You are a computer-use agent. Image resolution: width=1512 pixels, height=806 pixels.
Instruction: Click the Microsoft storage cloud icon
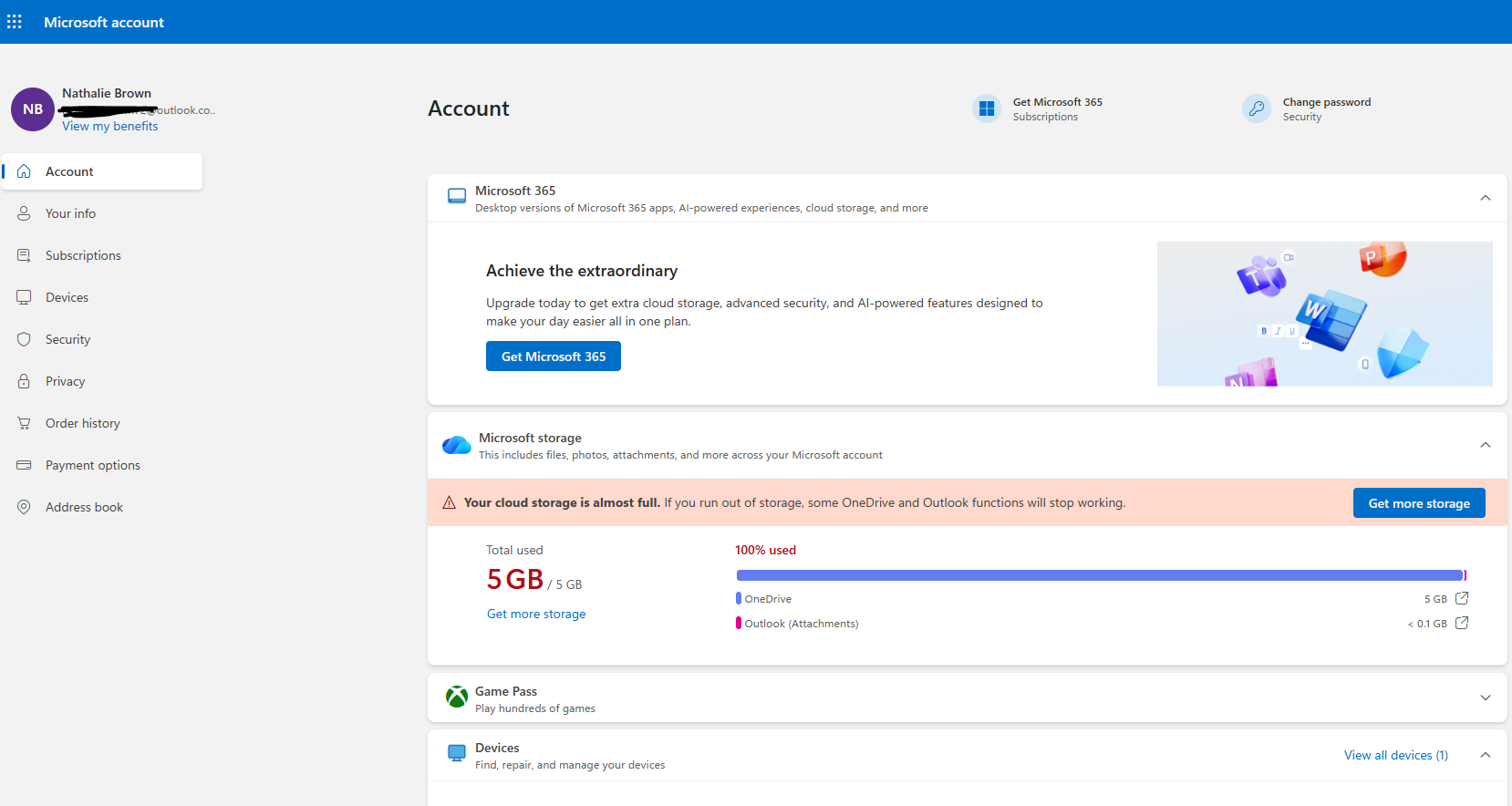tap(457, 445)
